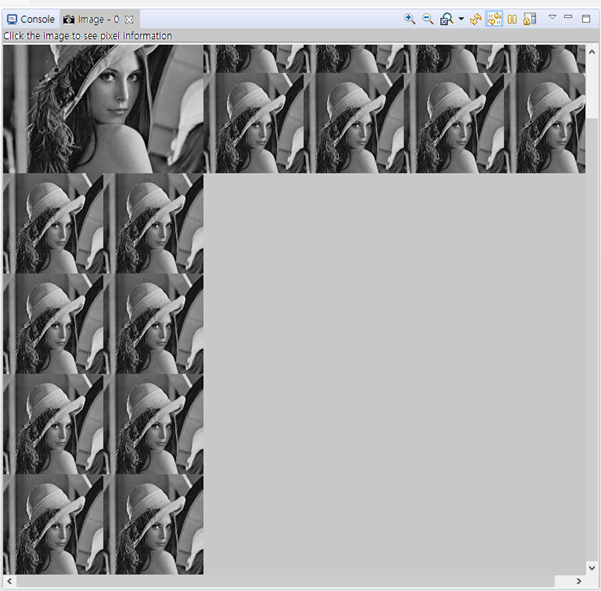The width and height of the screenshot is (601, 591).
Task: Click scroll right arrow on horizontal scrollbar
Action: click(578, 581)
